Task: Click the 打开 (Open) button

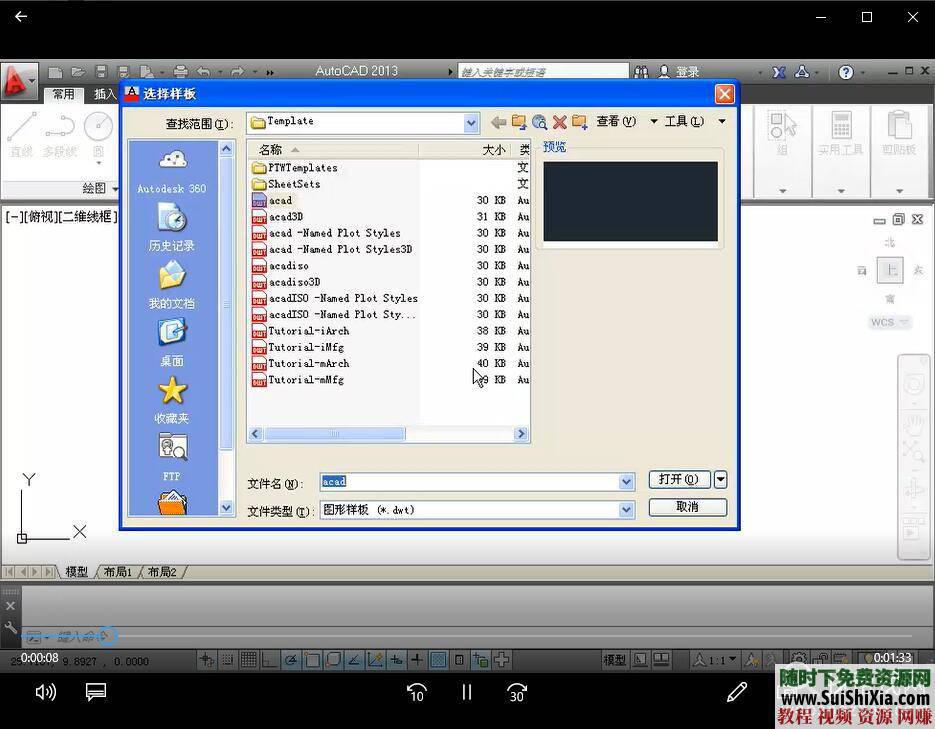Action: coord(680,479)
